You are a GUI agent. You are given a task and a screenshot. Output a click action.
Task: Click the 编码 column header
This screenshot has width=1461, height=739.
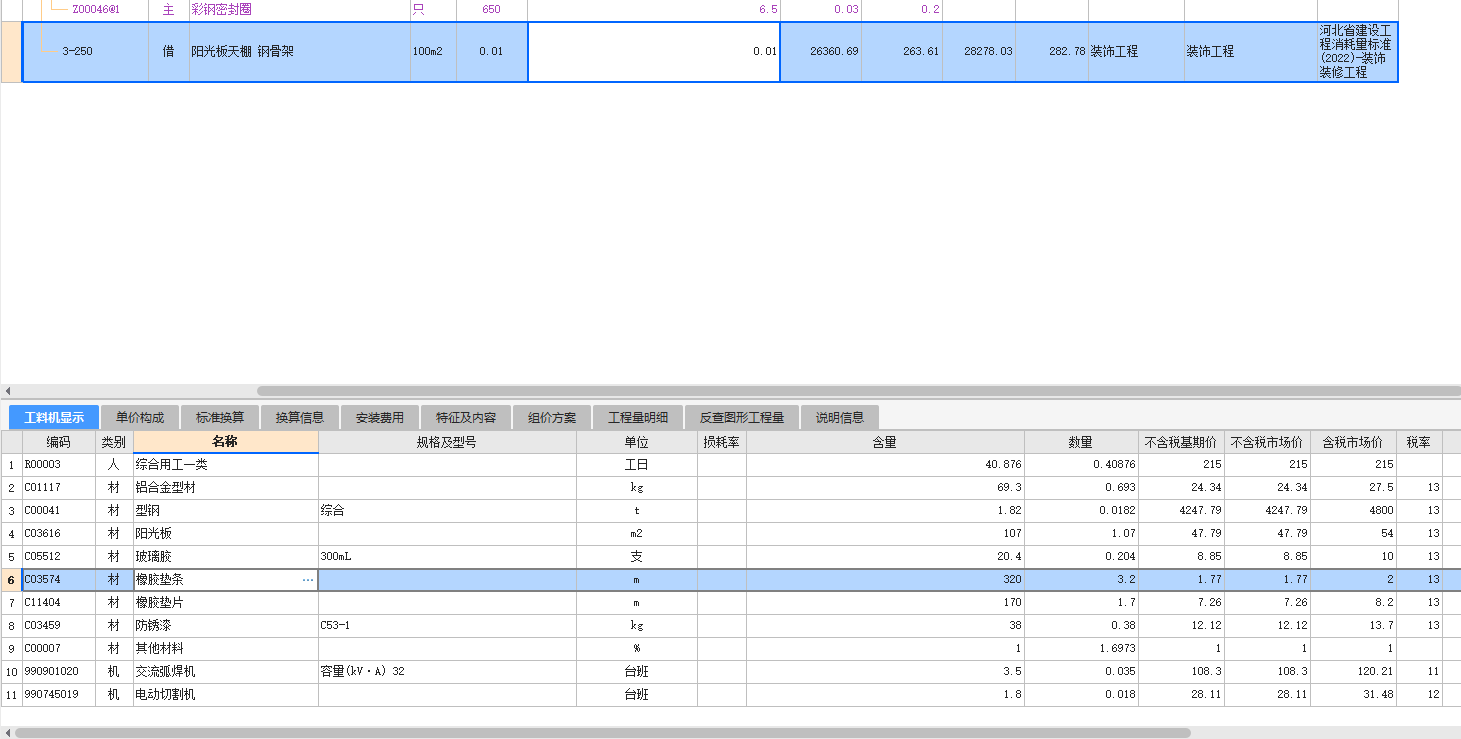click(58, 442)
